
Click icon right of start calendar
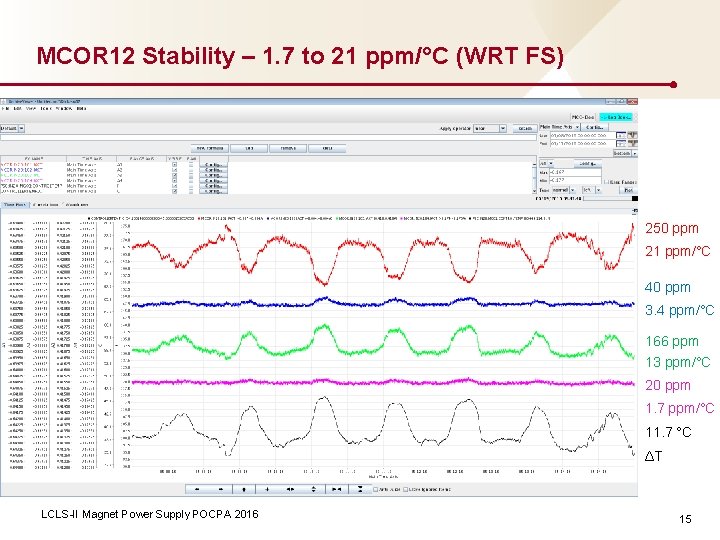tap(632, 135)
